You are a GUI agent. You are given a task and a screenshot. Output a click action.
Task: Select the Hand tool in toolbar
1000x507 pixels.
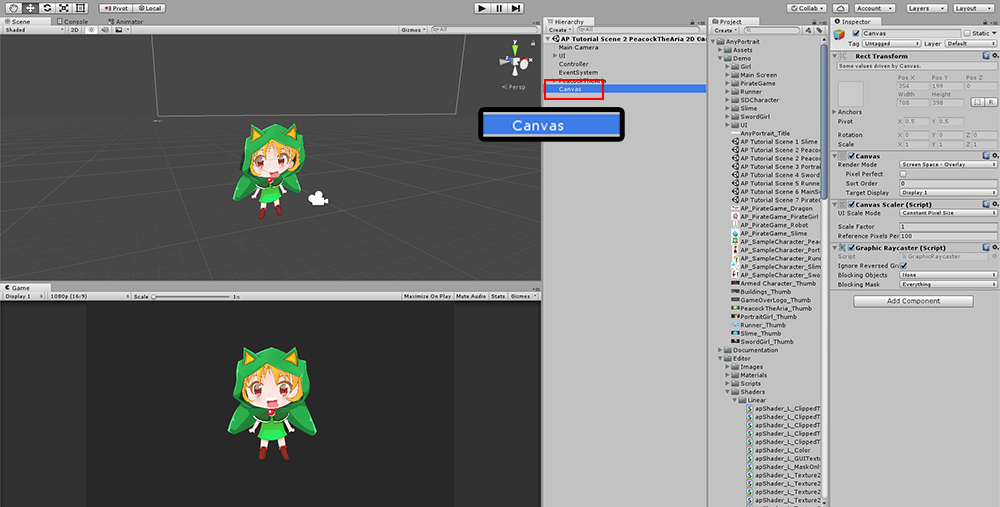(x=13, y=8)
